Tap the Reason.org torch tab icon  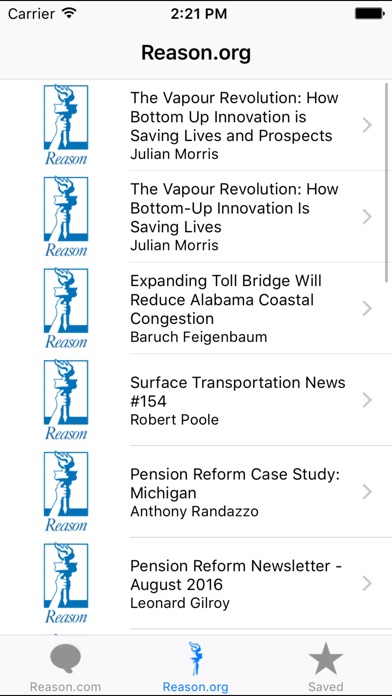click(x=196, y=658)
